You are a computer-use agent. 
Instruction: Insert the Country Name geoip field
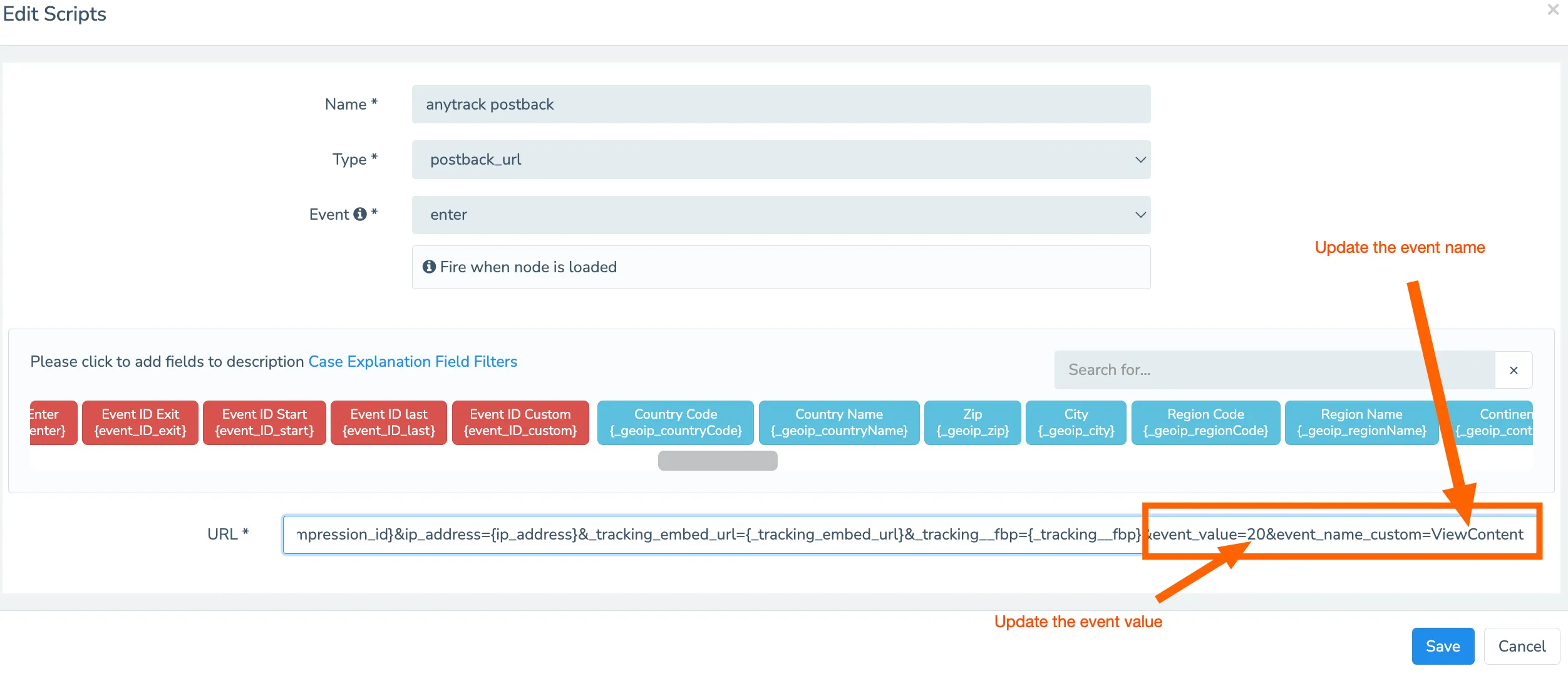click(839, 422)
